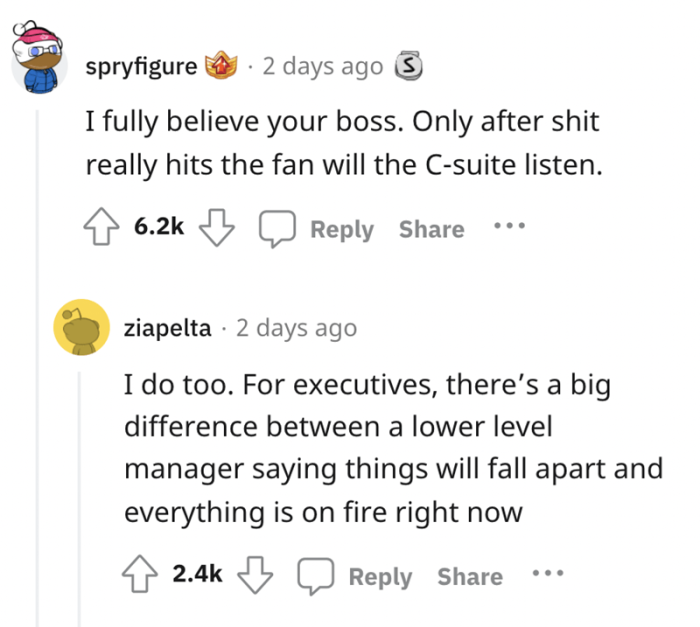Viewport: 700px width, 627px height.
Task: Open more options for ziapelta's comment
Action: (548, 574)
